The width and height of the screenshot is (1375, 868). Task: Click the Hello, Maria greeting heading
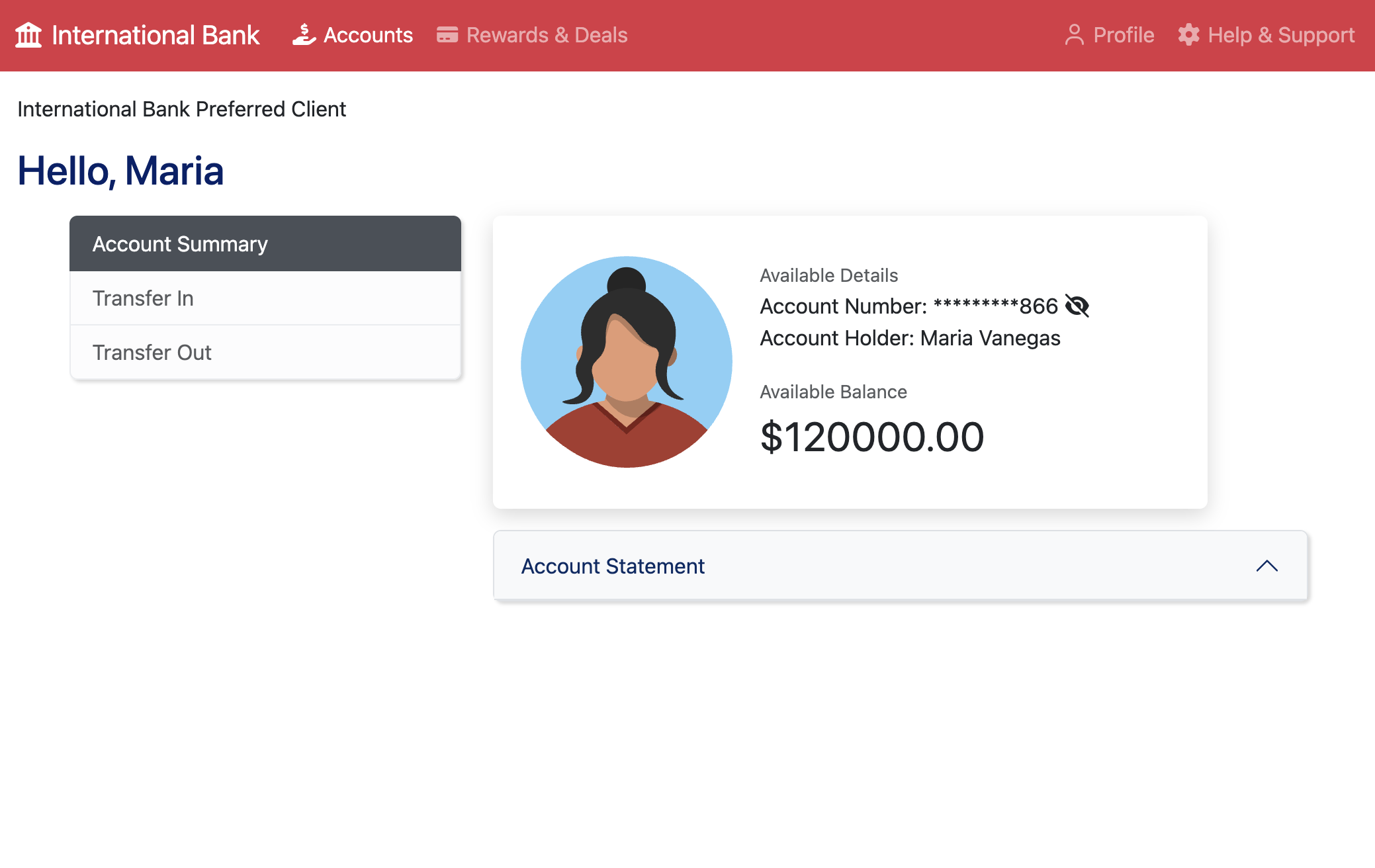[x=121, y=171]
